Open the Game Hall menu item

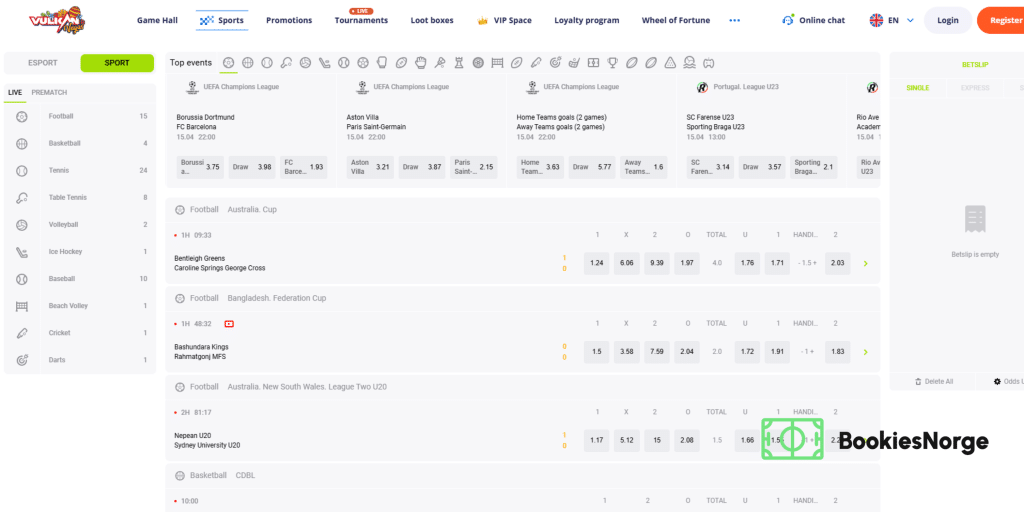click(x=157, y=20)
